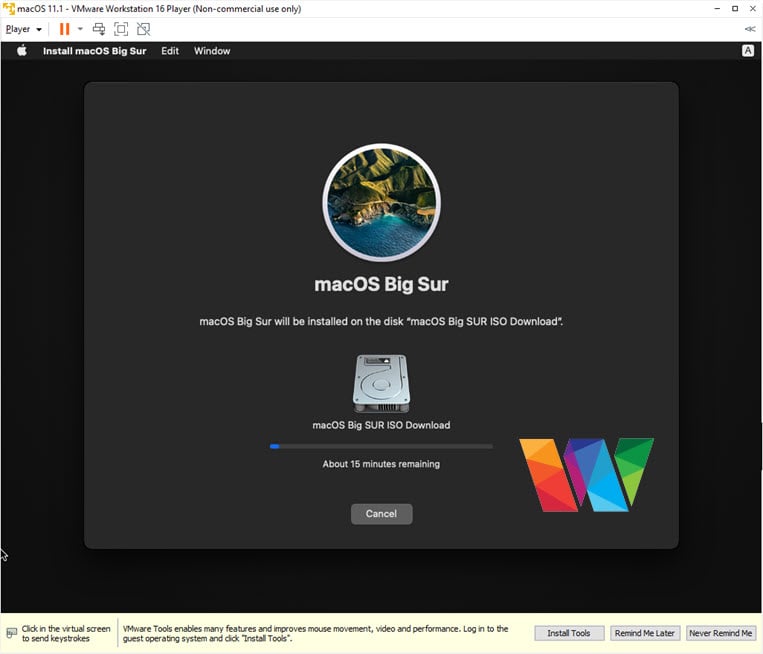The image size is (763, 654).
Task: Click VMware Tools description message text
Action: pyautogui.click(x=315, y=634)
